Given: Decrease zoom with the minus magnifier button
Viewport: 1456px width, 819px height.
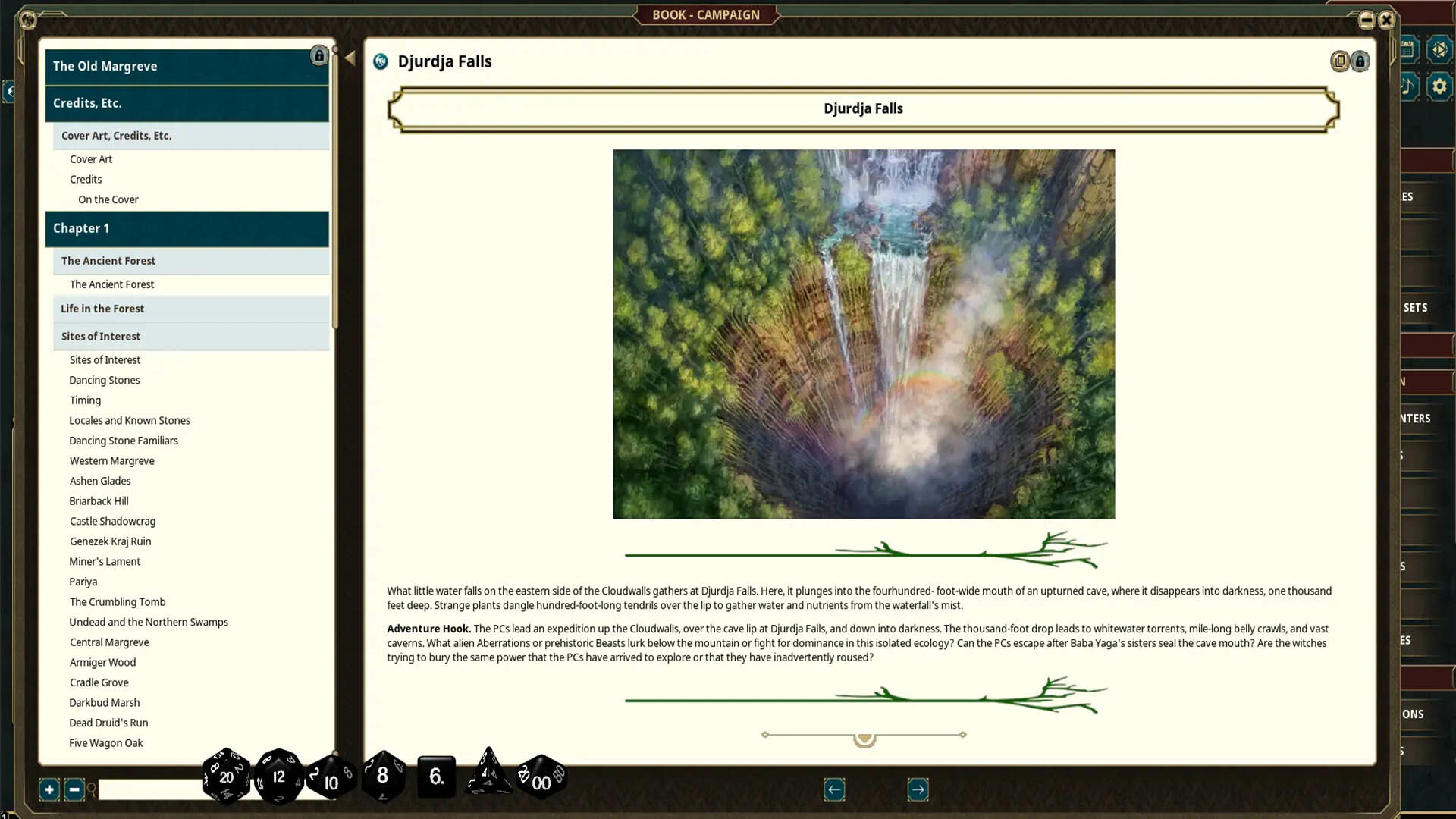Looking at the screenshot, I should click(x=74, y=789).
